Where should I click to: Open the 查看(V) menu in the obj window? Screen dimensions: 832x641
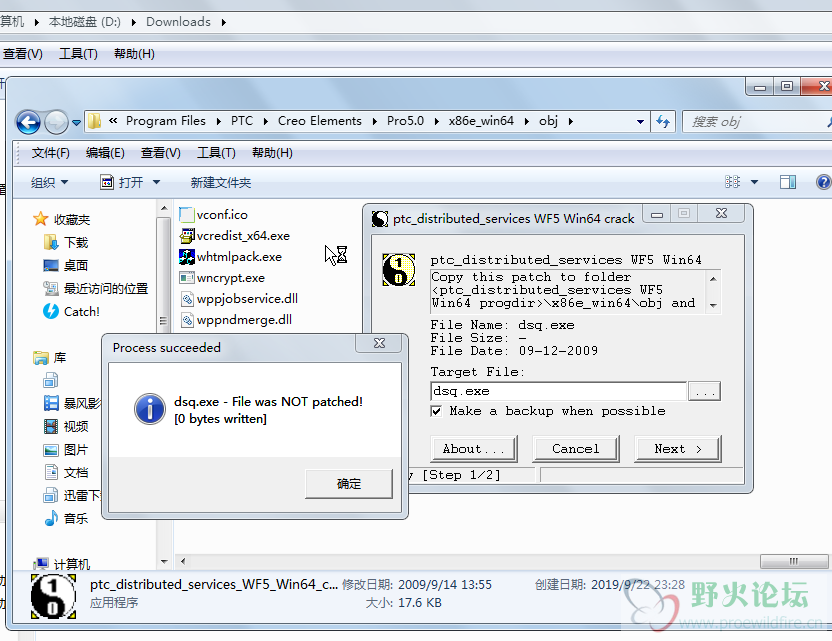tap(160, 153)
